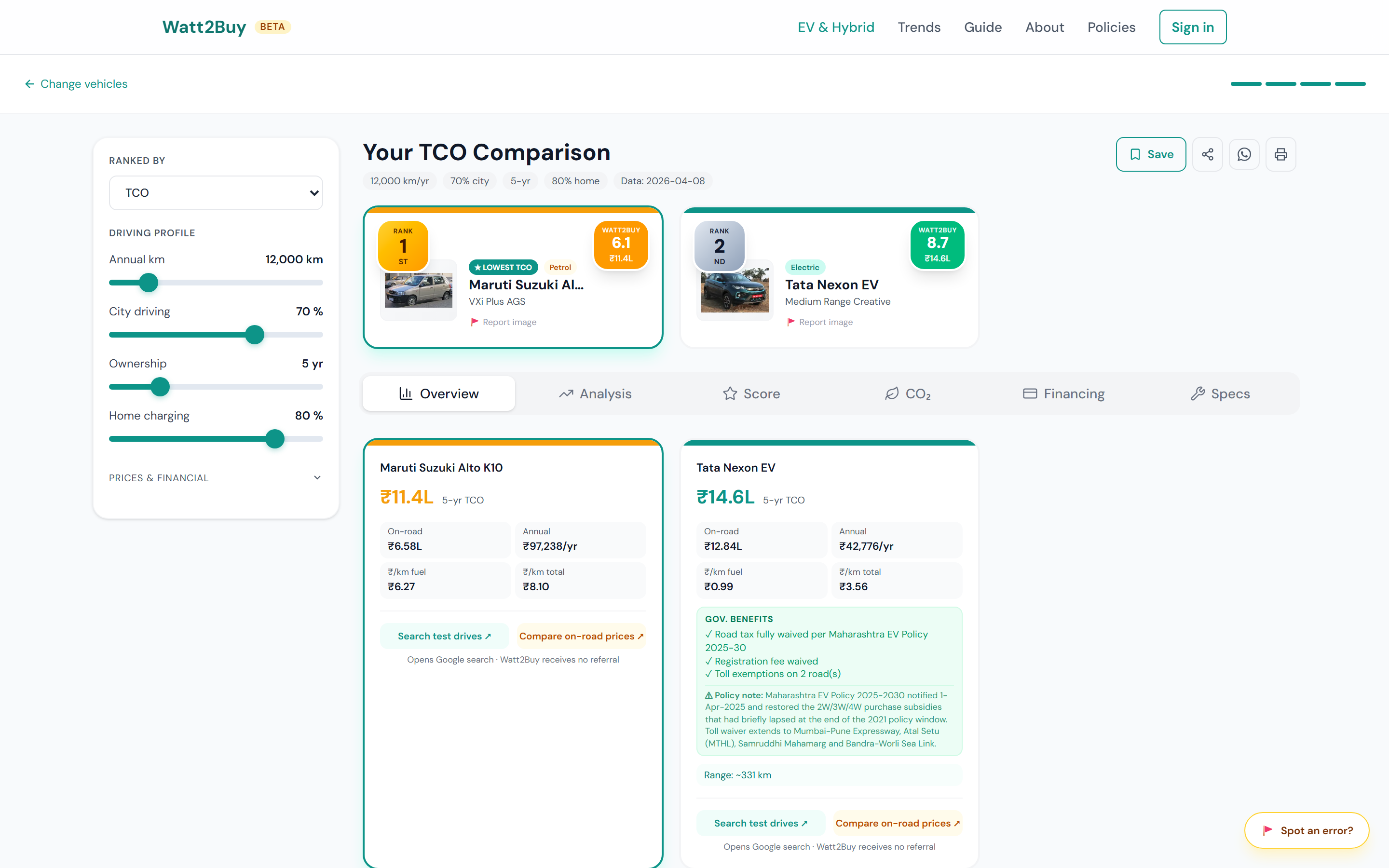The image size is (1389, 868).
Task: Click the Save bookmark button
Action: click(x=1151, y=154)
